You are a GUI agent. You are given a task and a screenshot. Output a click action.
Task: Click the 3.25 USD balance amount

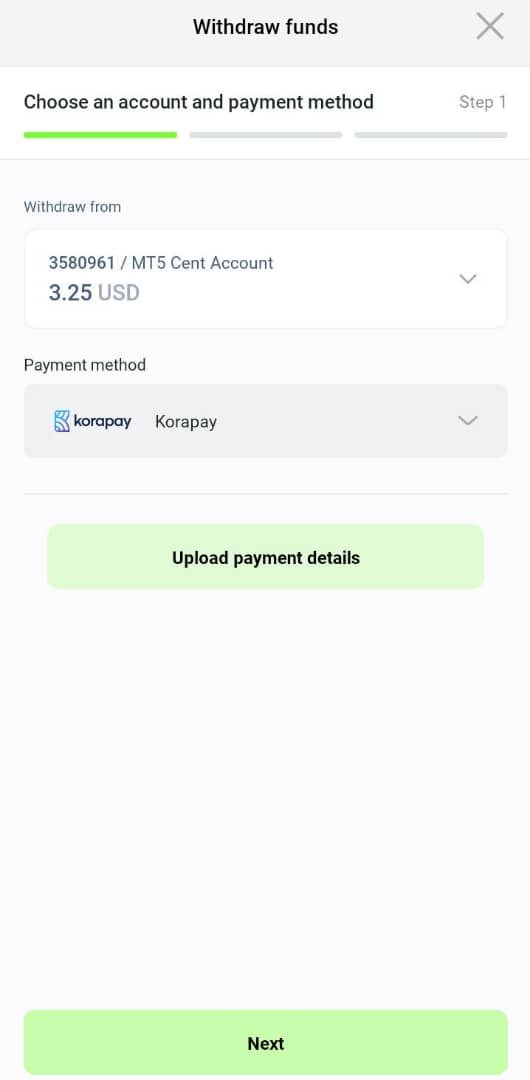tap(94, 293)
